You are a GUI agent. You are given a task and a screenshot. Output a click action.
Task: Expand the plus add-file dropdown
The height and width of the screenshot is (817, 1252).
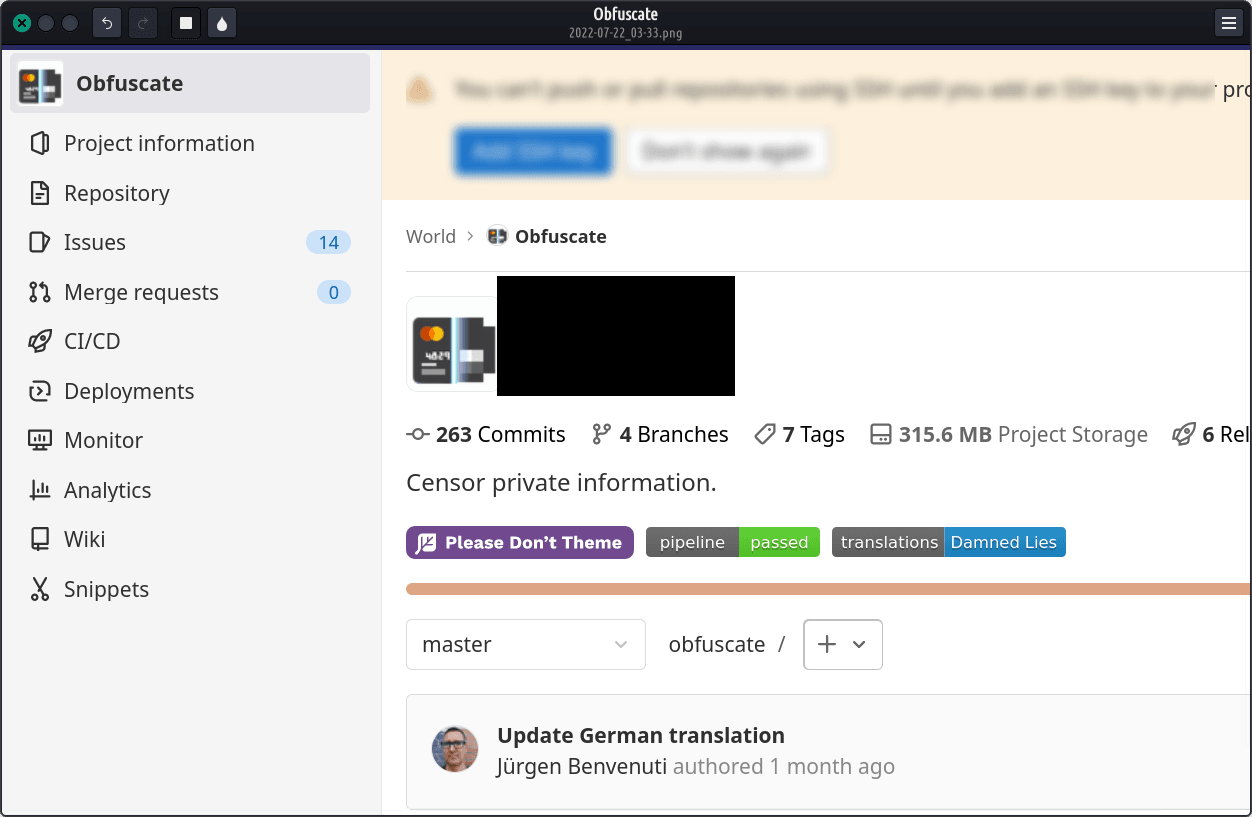coord(843,645)
